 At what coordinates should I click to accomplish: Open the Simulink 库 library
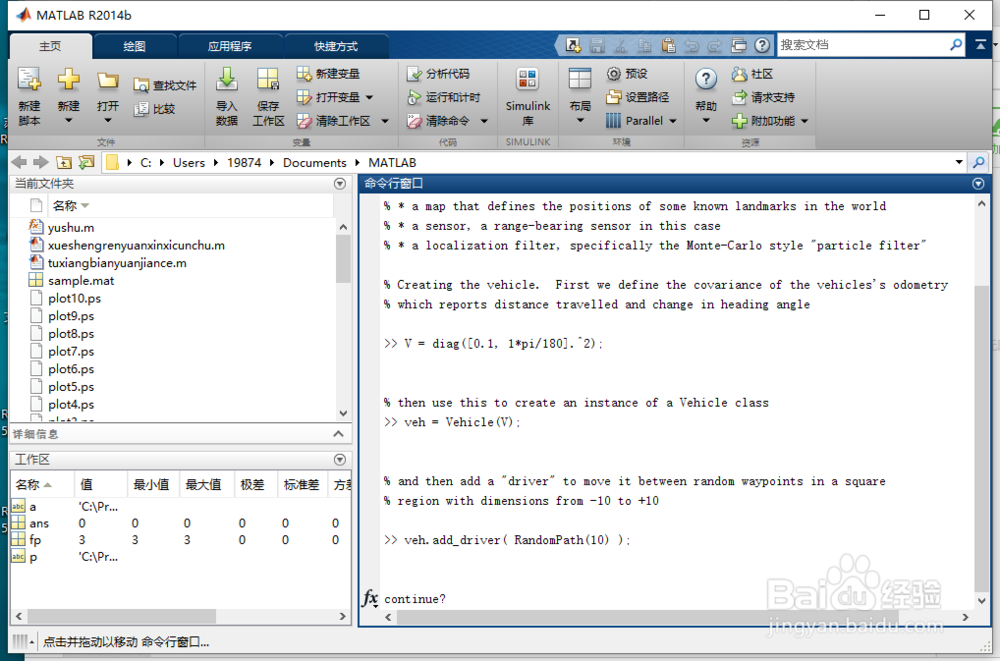click(x=527, y=97)
